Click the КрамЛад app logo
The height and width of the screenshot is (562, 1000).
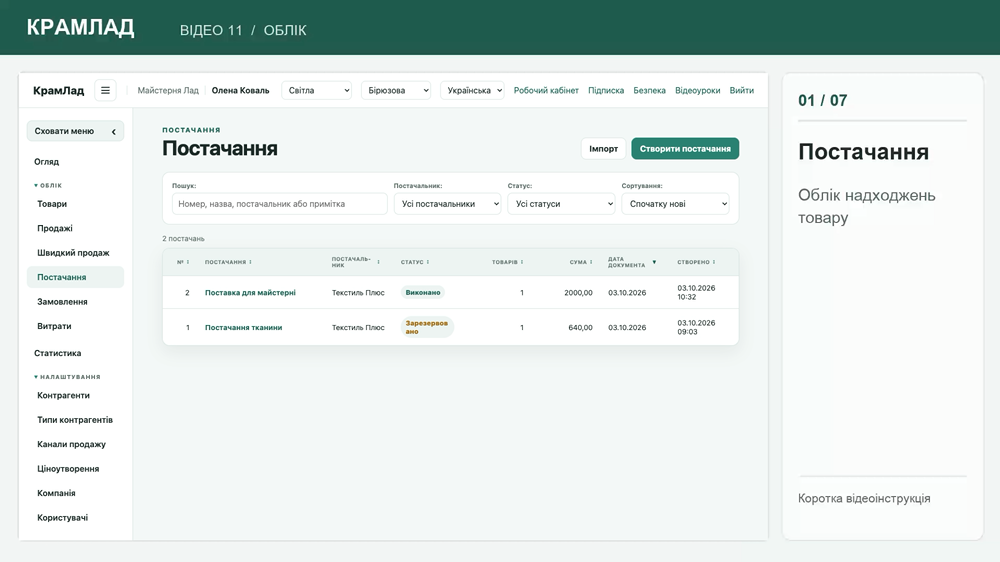point(59,91)
